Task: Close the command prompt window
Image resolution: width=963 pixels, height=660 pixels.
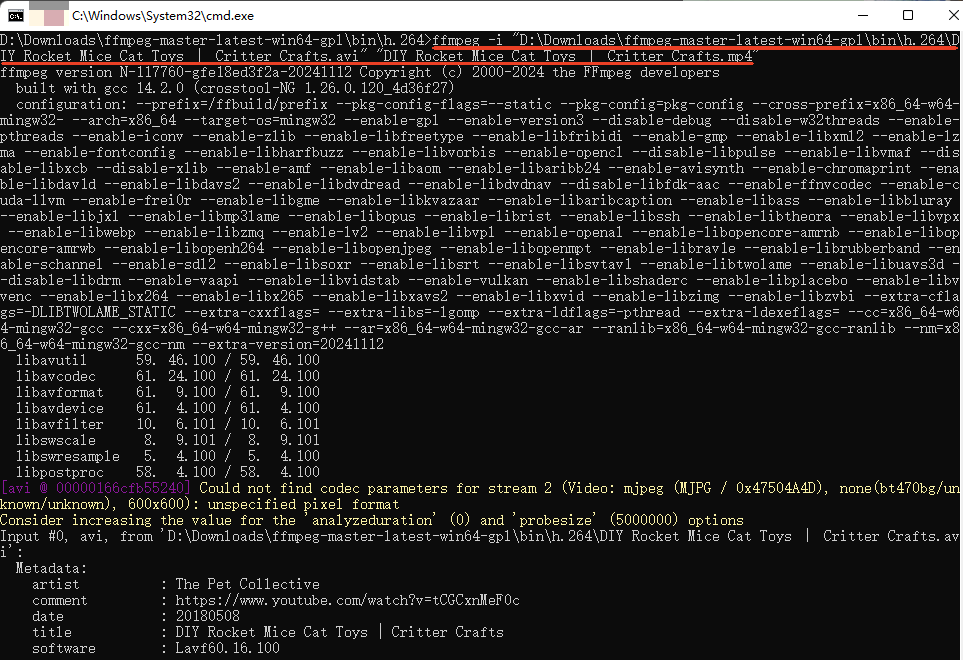Action: tap(942, 16)
